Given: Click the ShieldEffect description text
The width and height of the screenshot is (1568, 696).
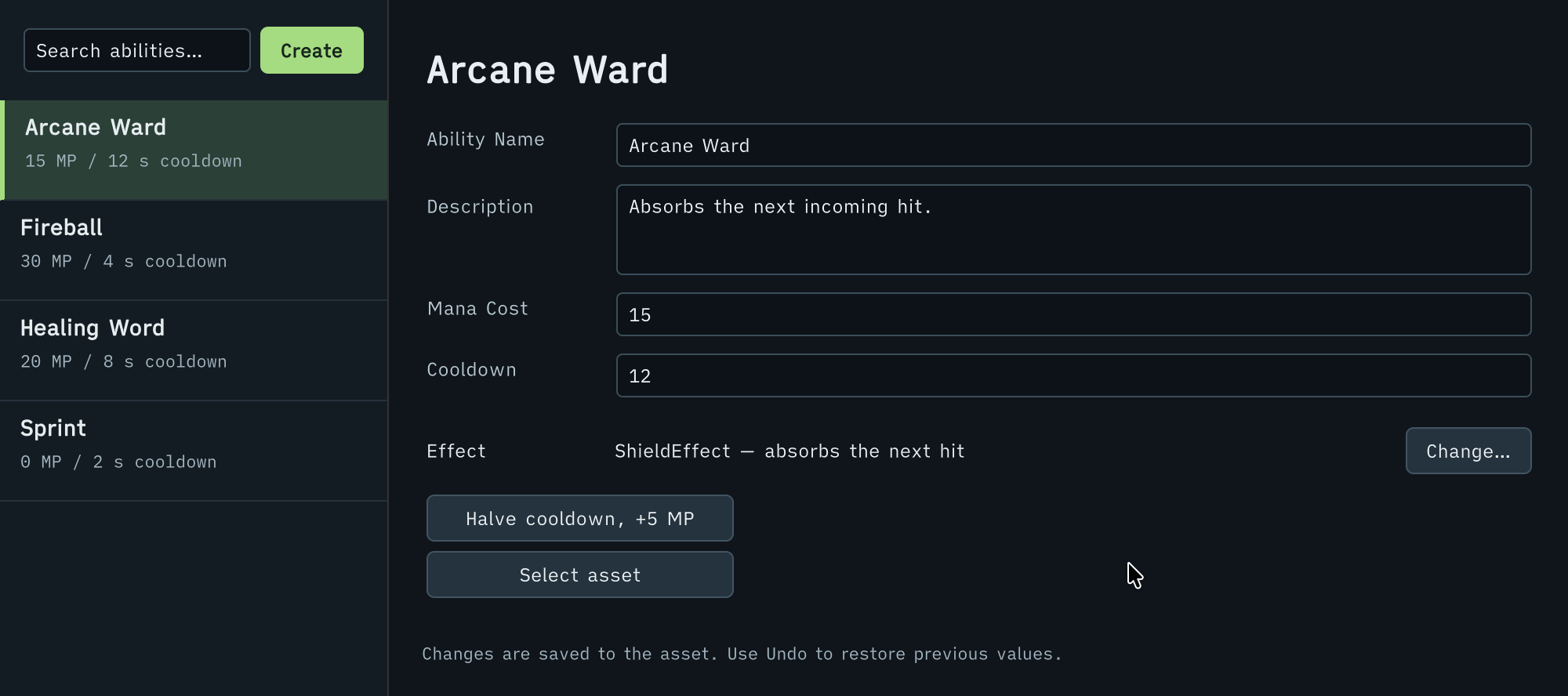Looking at the screenshot, I should click(789, 451).
